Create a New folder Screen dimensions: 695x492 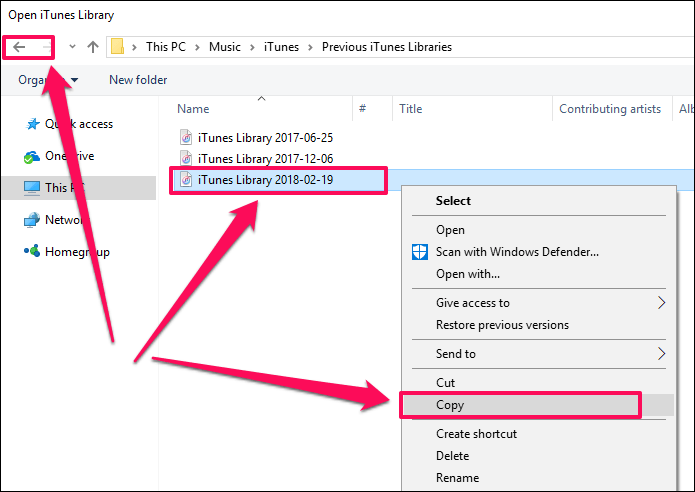point(138,80)
